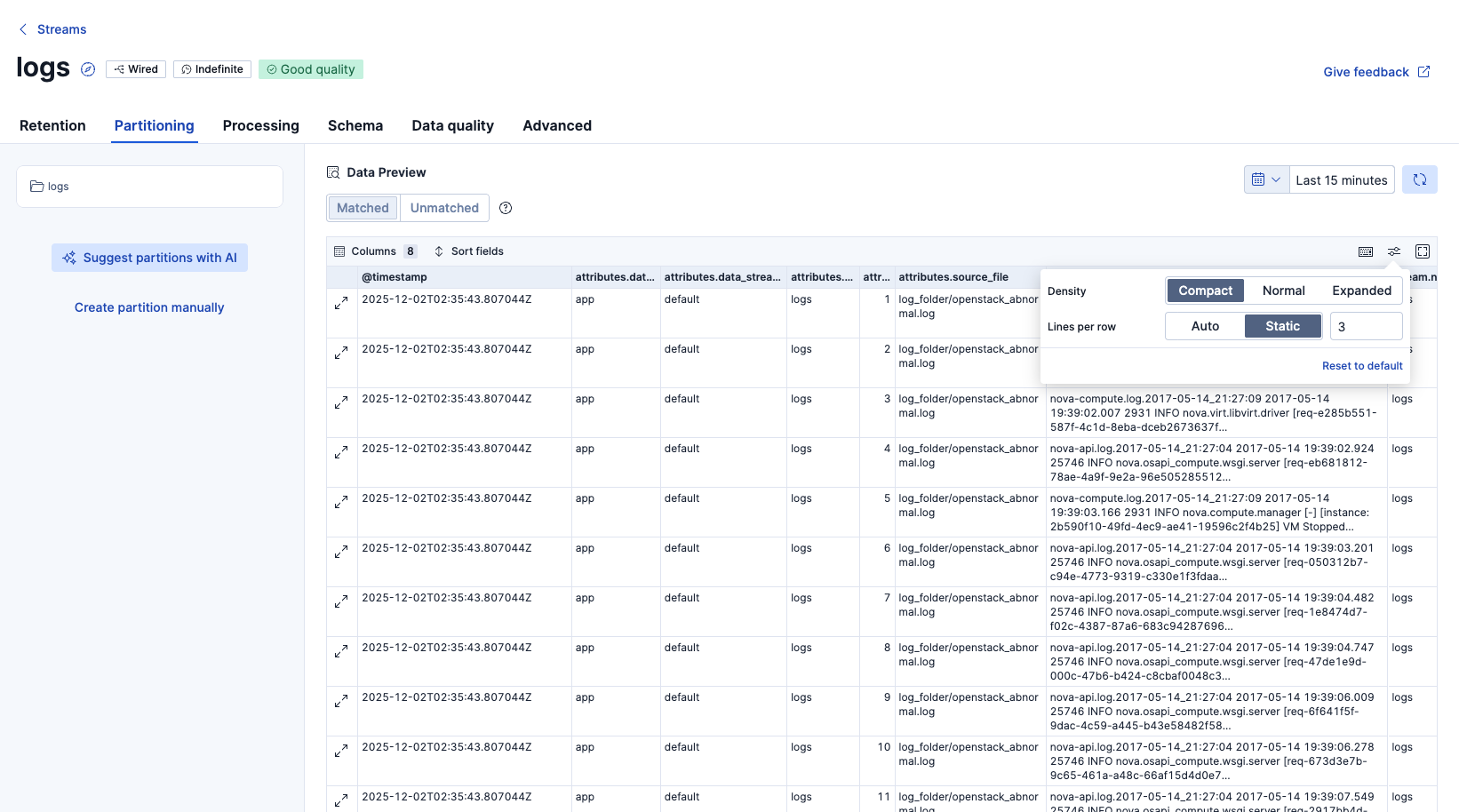Image resolution: width=1459 pixels, height=812 pixels.
Task: Expand details for row 3
Action: 341,402
